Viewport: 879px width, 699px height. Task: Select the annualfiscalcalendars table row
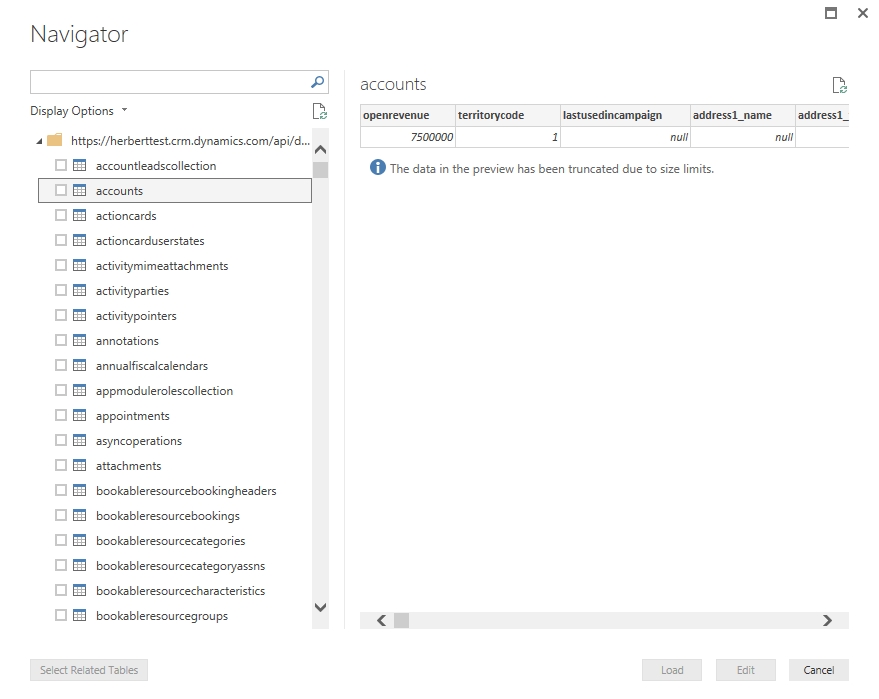coord(175,365)
